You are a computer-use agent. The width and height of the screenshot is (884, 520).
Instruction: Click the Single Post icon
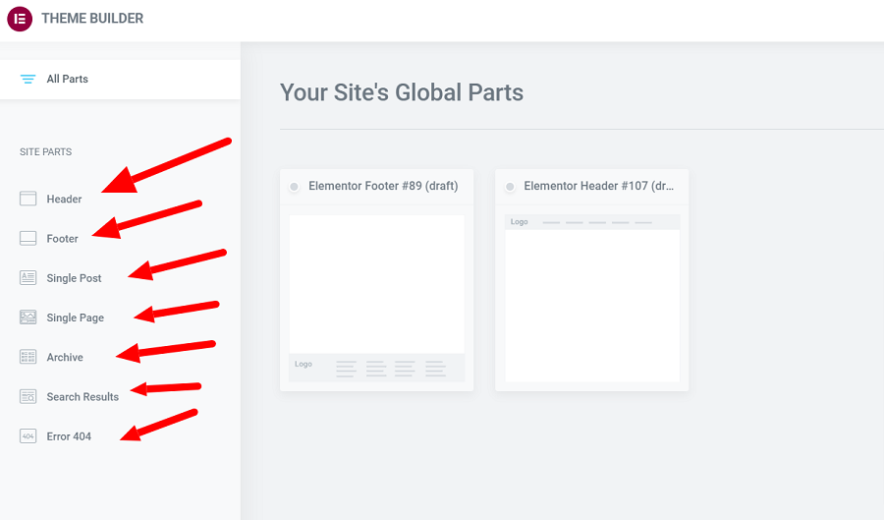click(28, 277)
